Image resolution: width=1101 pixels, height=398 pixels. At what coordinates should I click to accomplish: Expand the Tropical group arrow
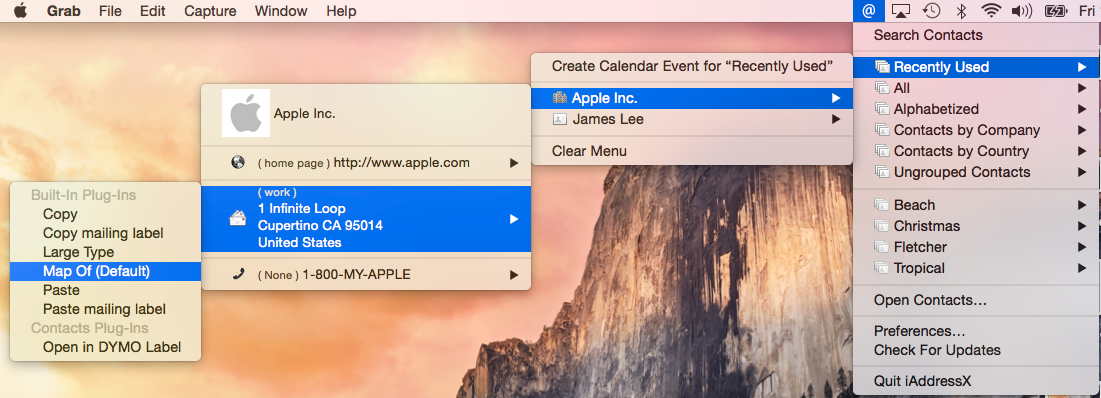(x=1081, y=268)
